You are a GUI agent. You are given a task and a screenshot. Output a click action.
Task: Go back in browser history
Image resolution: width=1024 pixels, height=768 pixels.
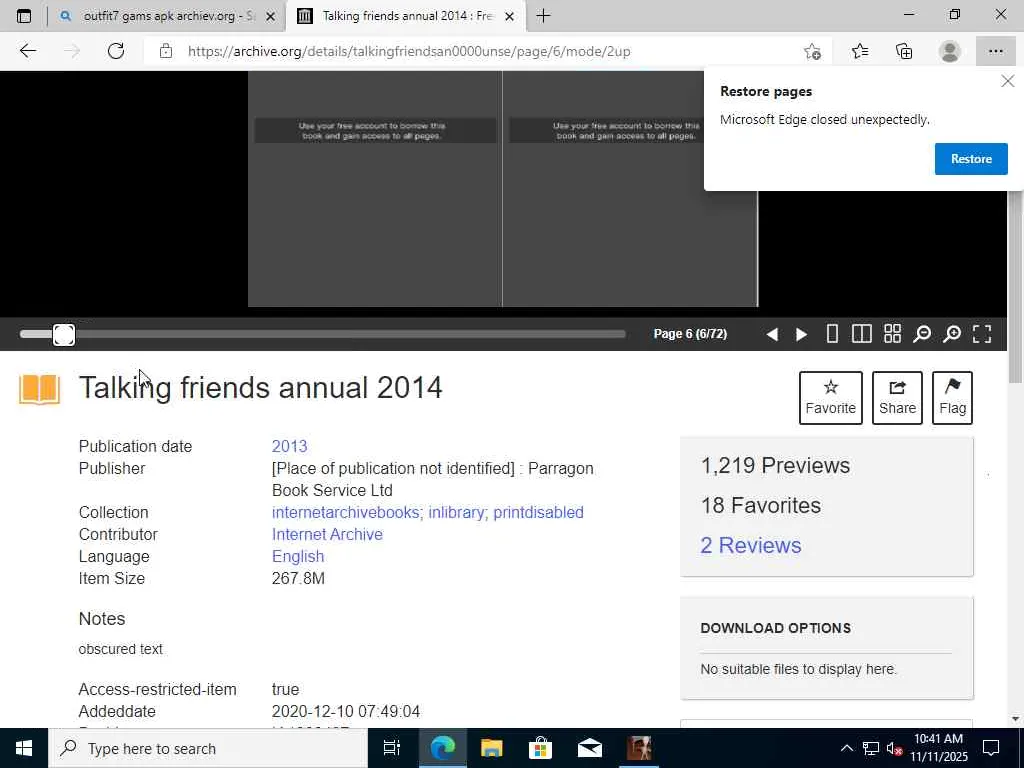(x=27, y=51)
